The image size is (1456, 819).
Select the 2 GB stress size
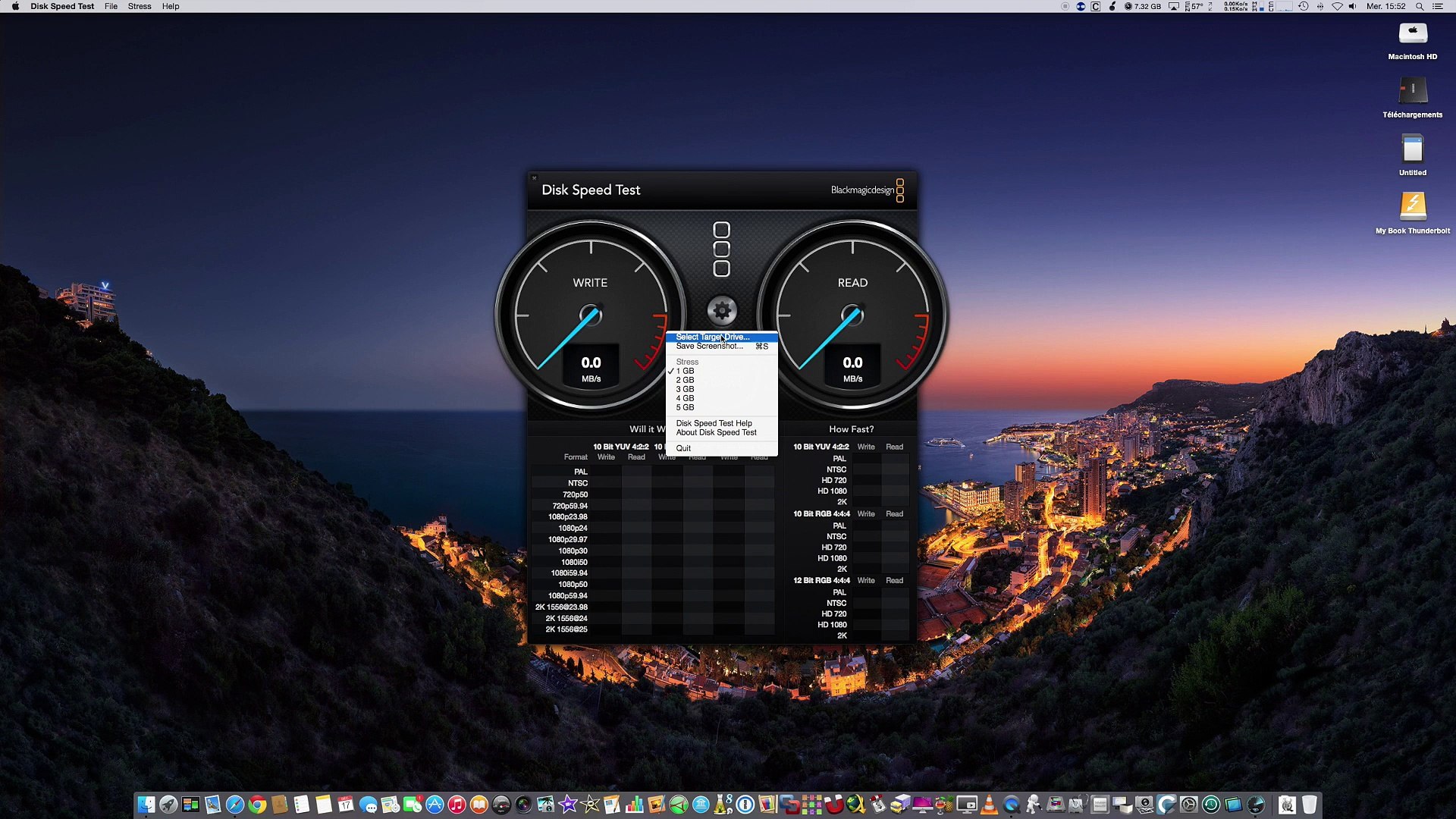685,380
